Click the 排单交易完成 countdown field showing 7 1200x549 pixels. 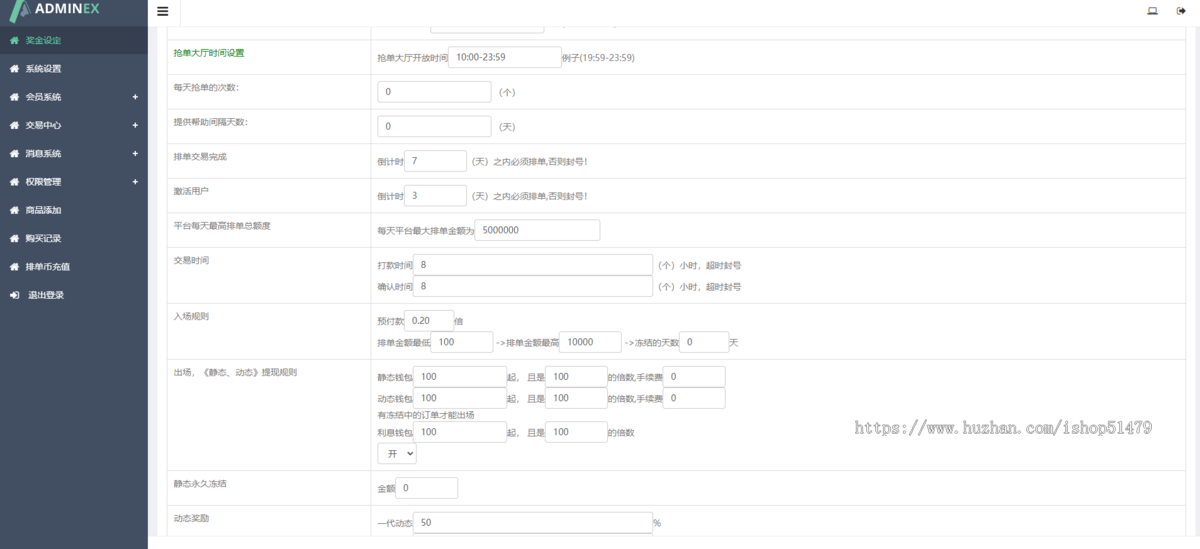point(435,161)
